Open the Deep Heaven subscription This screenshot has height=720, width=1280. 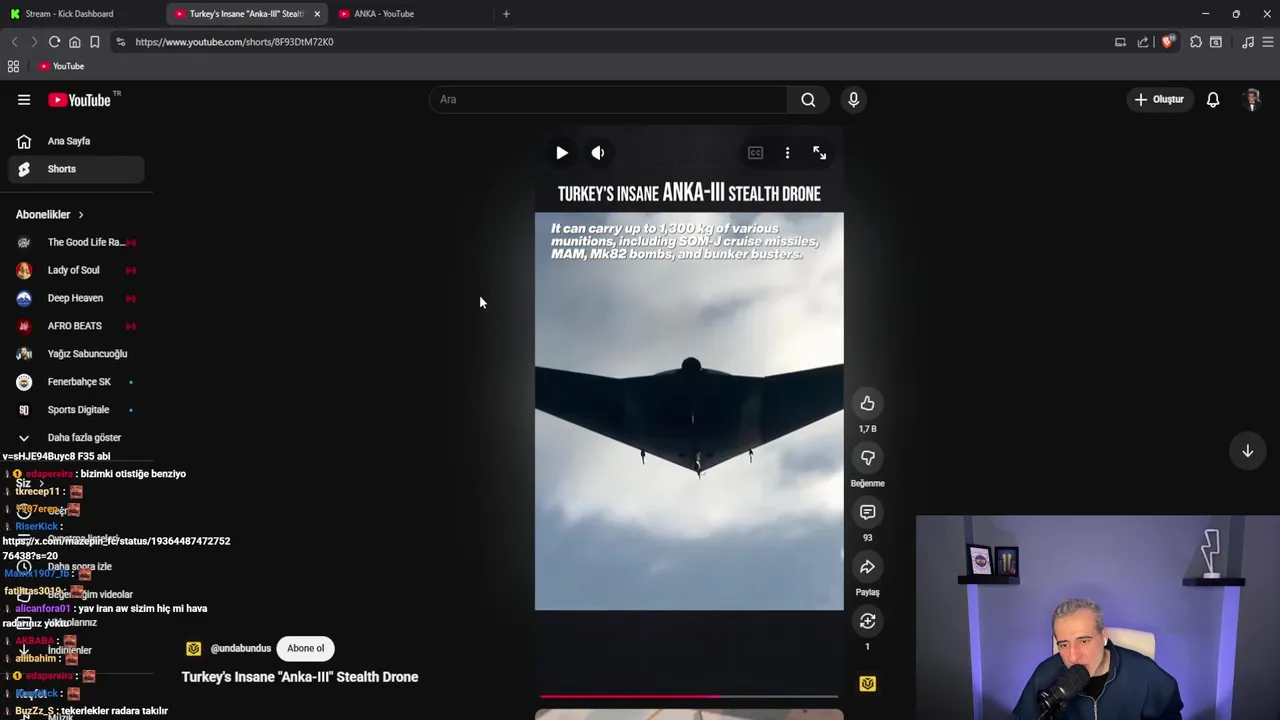click(76, 298)
